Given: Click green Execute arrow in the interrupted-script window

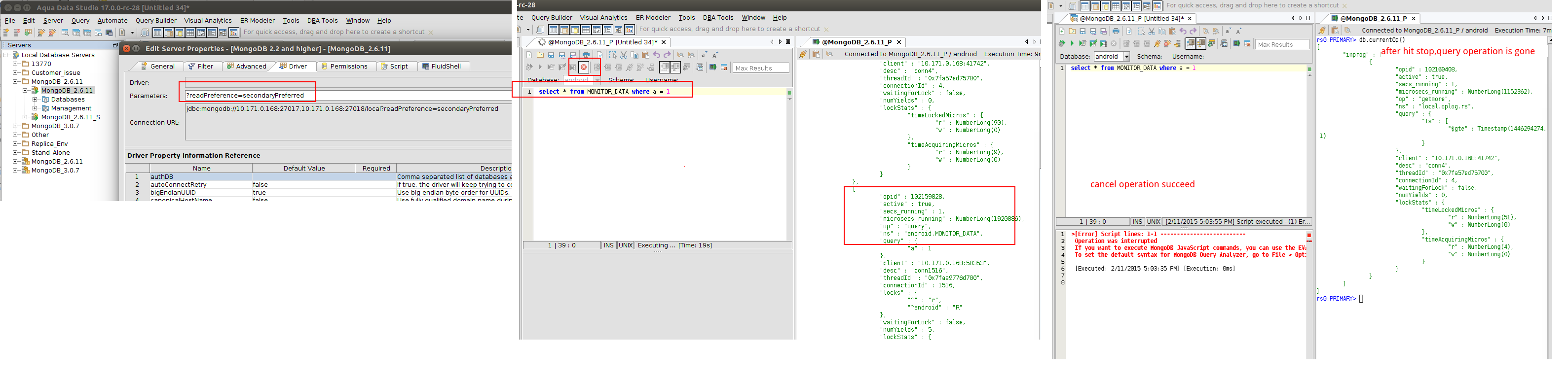Looking at the screenshot, I should pos(1073,44).
